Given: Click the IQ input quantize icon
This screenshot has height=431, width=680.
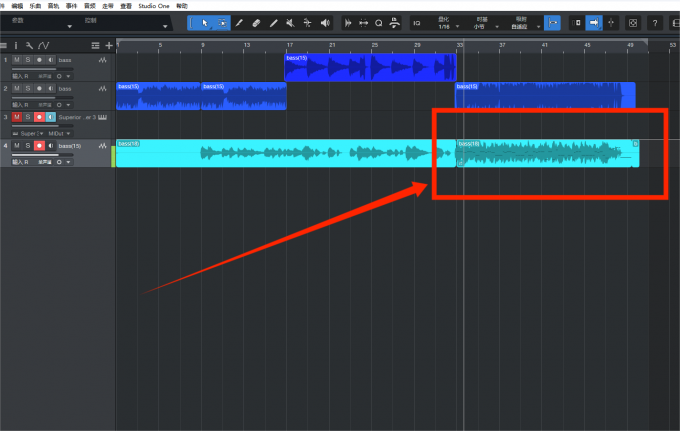Looking at the screenshot, I should click(417, 23).
